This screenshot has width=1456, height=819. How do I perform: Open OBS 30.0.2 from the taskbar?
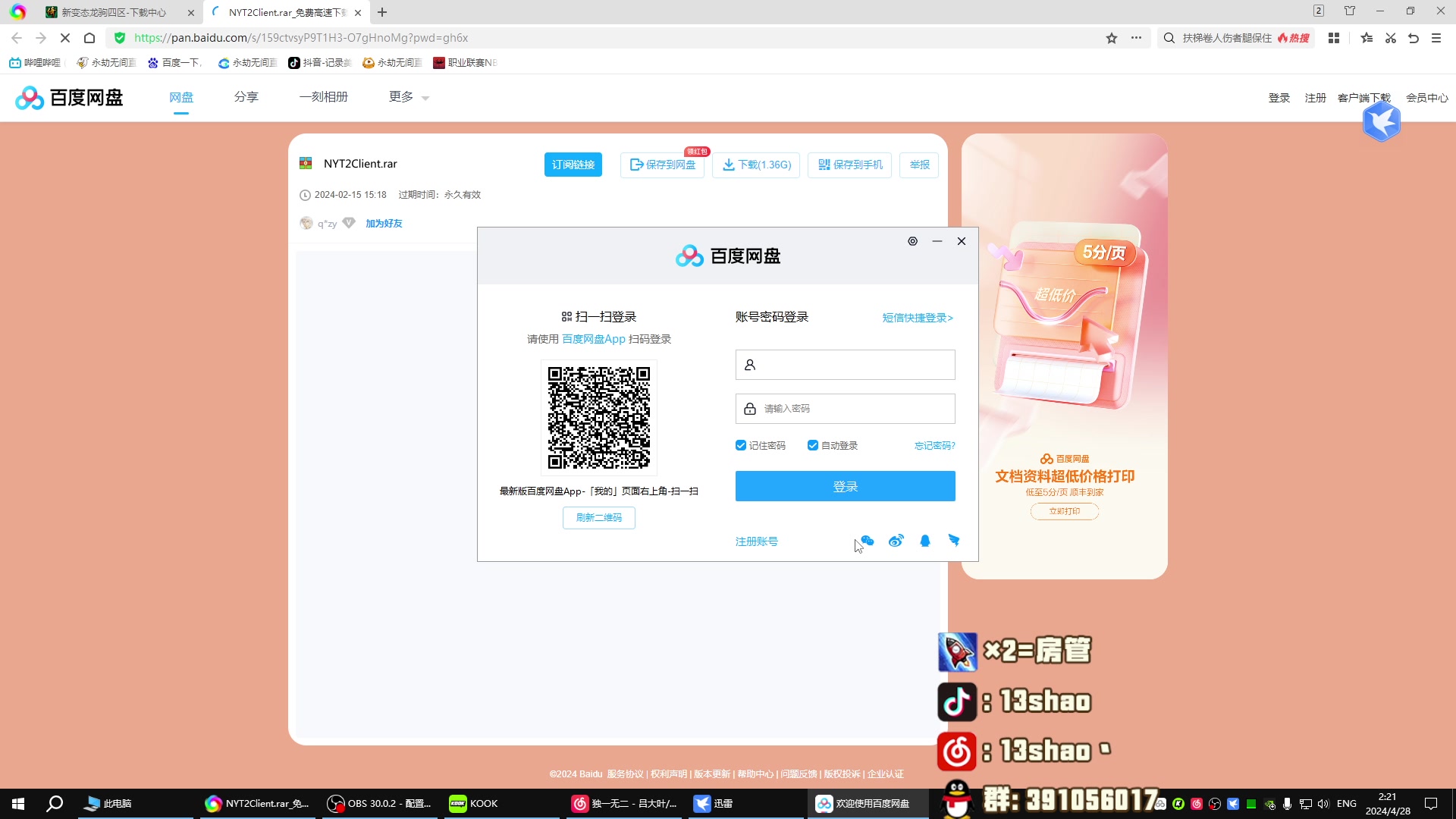379,804
